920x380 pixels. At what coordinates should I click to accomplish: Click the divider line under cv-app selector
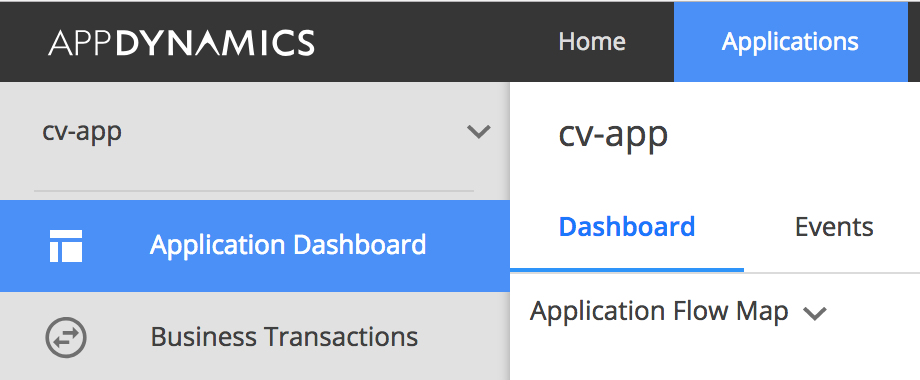click(x=254, y=191)
